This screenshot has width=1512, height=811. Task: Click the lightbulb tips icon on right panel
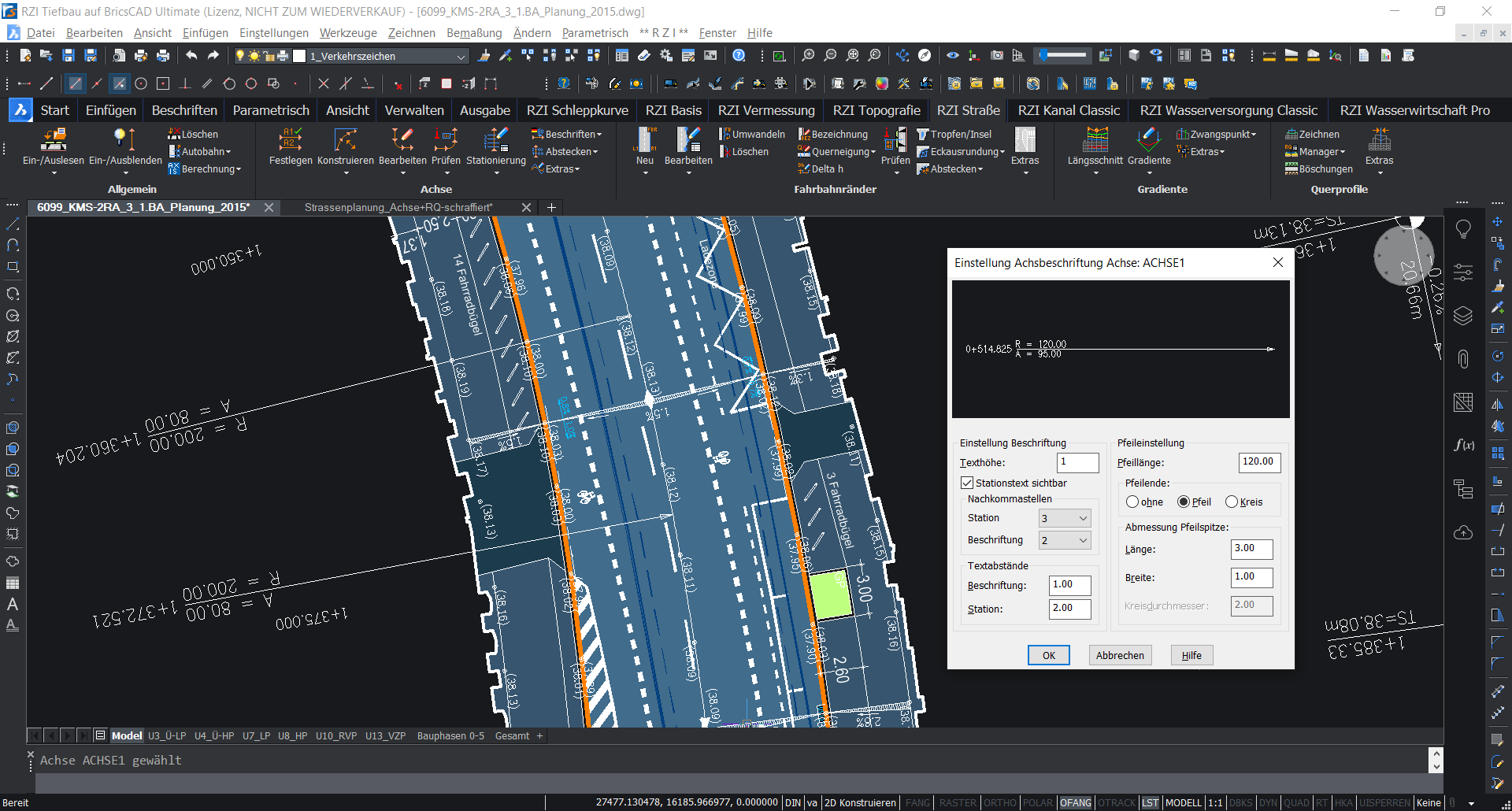point(1463,229)
